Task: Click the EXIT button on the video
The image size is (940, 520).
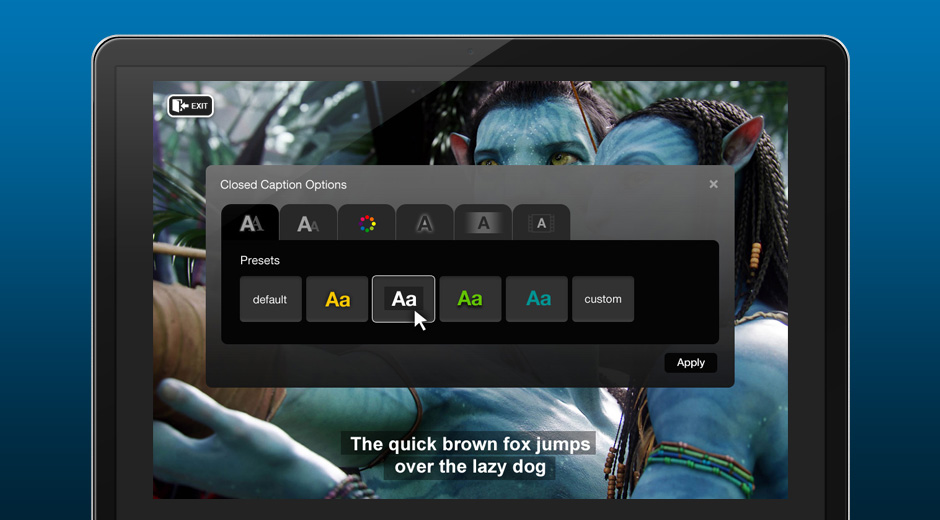Action: 190,106
